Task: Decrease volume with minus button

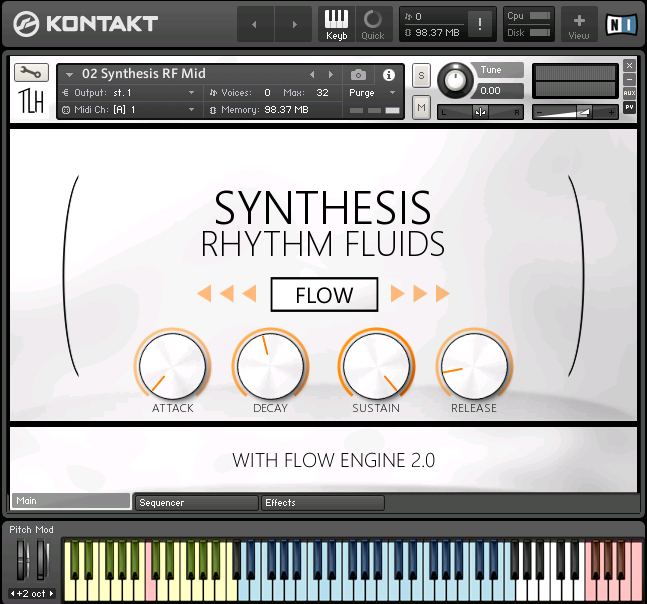Action: coord(540,112)
